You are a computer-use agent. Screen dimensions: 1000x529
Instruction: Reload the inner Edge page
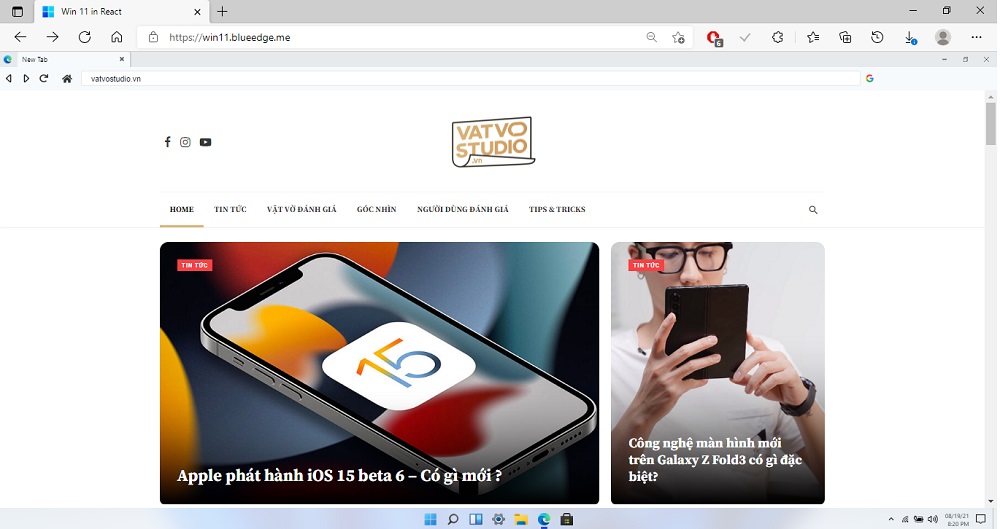44,78
